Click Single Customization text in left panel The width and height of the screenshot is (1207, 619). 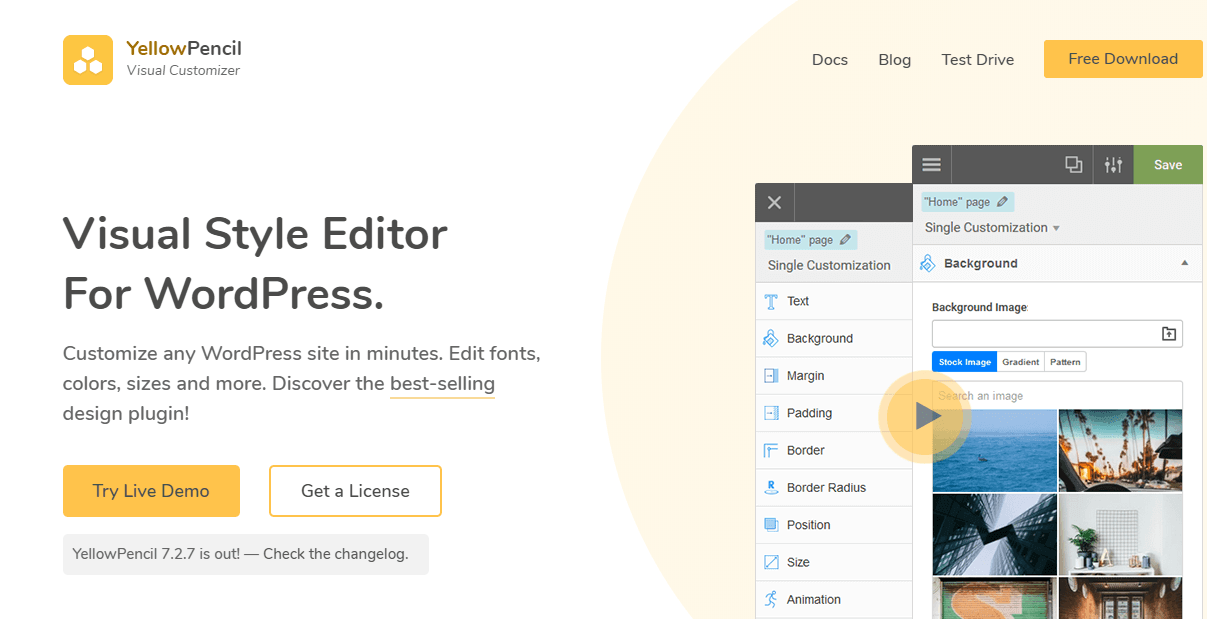tap(829, 265)
